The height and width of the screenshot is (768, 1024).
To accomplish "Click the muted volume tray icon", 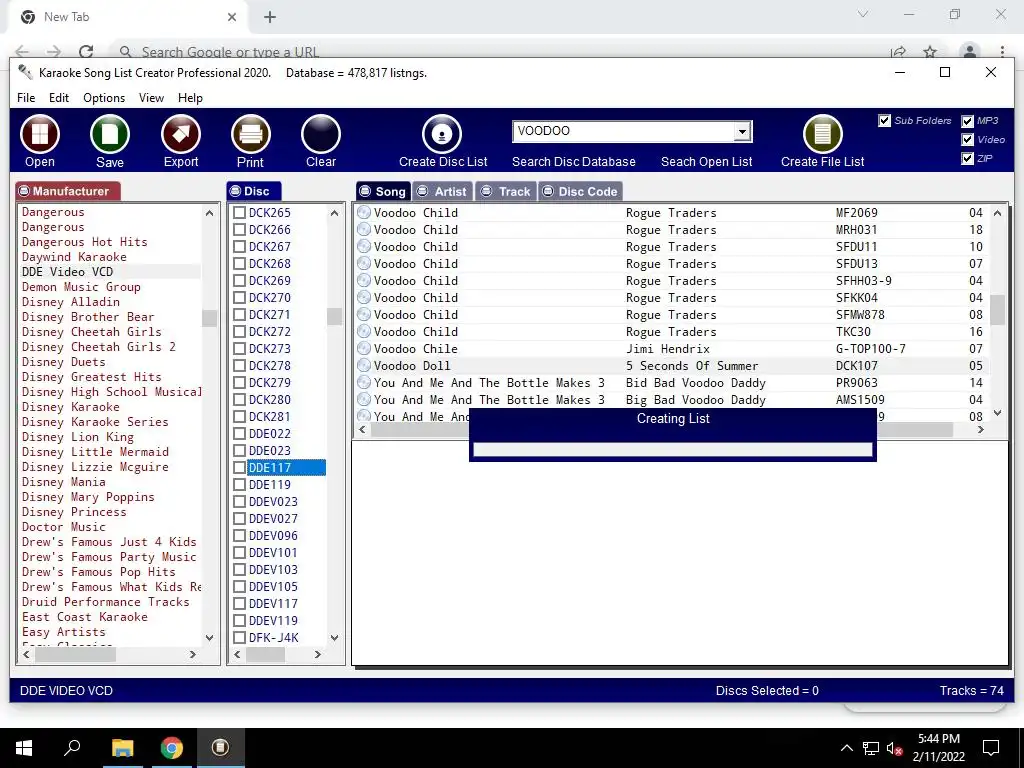I will 895,748.
